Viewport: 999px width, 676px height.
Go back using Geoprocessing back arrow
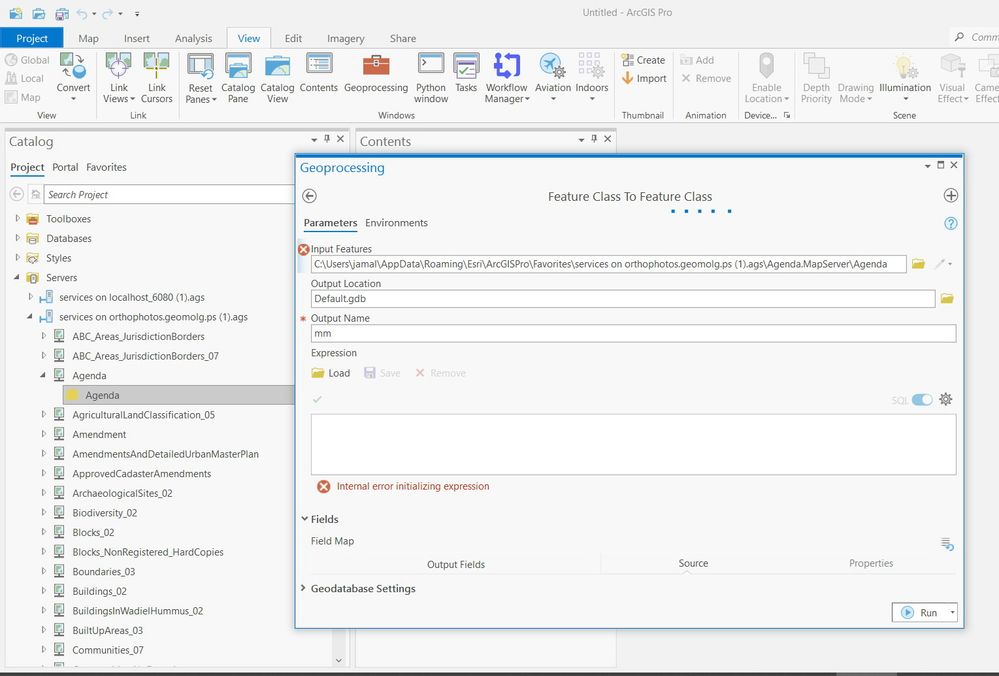[x=310, y=196]
